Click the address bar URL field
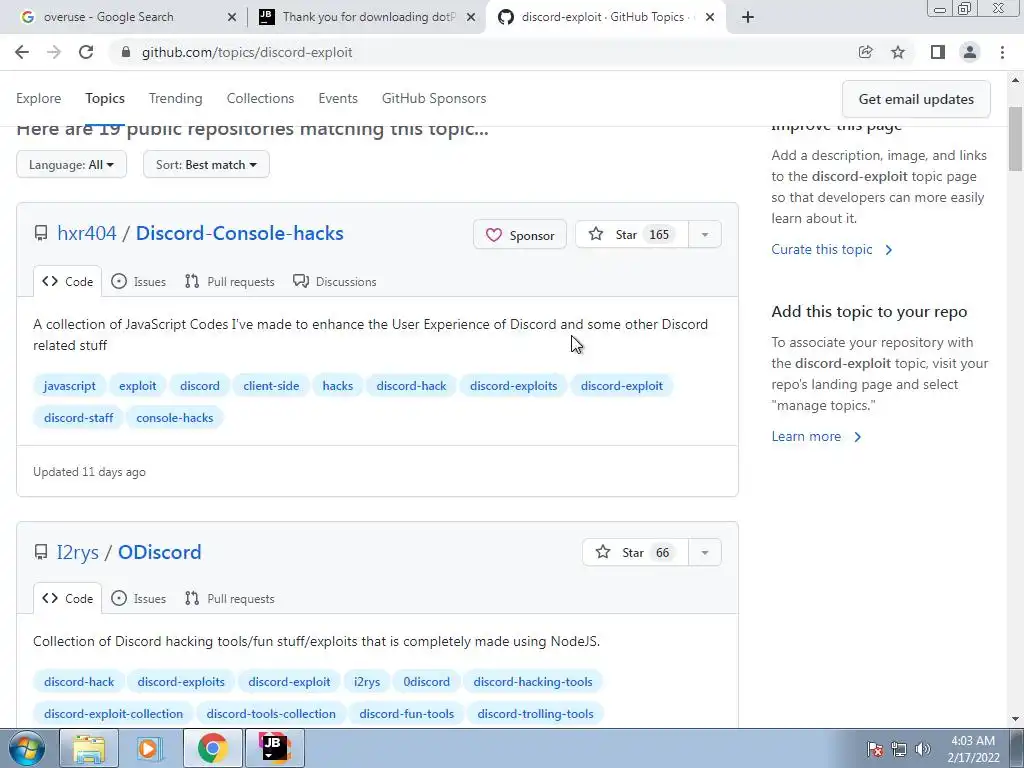The width and height of the screenshot is (1024, 768). pos(483,52)
